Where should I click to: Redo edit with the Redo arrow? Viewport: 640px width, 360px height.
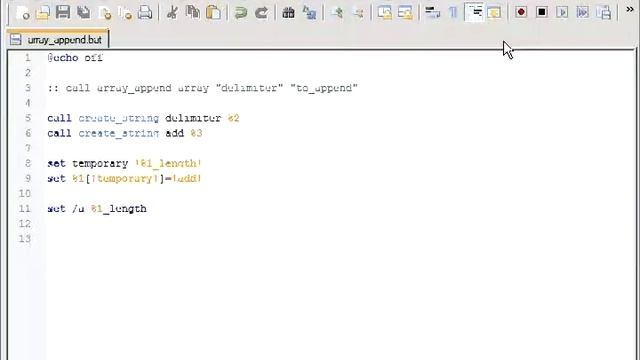pos(261,13)
